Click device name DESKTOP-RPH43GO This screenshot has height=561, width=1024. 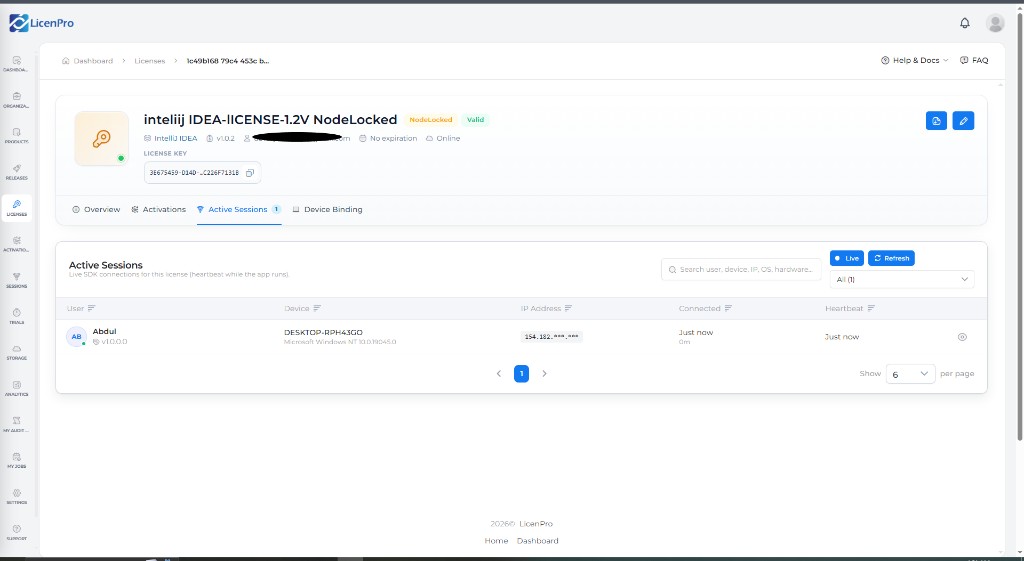323,332
